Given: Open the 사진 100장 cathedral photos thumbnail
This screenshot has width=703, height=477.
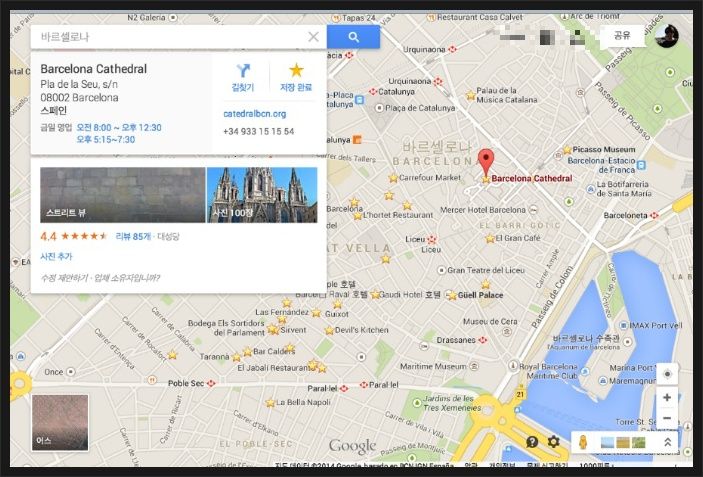Looking at the screenshot, I should (262, 195).
